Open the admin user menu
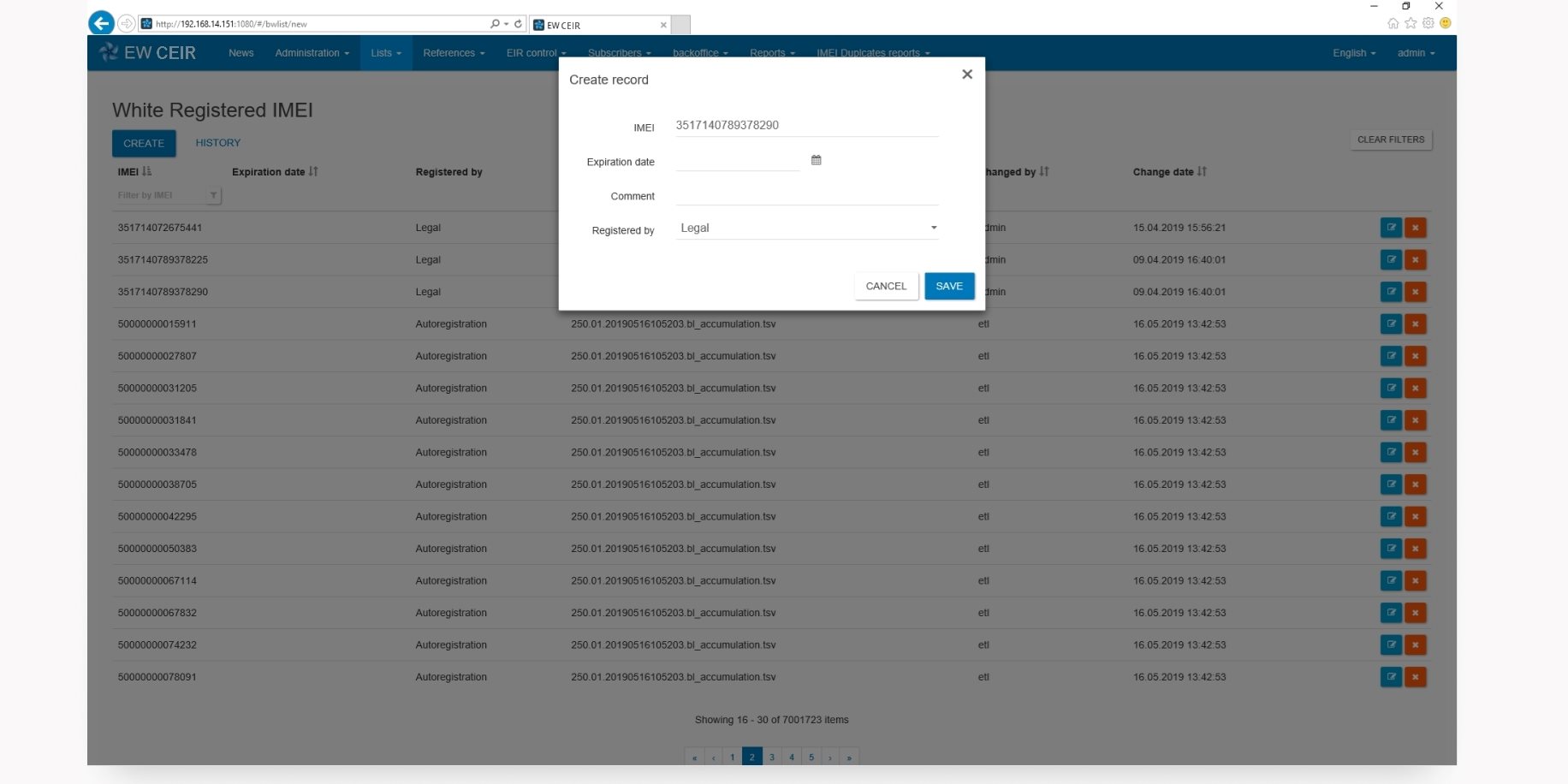1568x784 pixels. (x=1416, y=53)
